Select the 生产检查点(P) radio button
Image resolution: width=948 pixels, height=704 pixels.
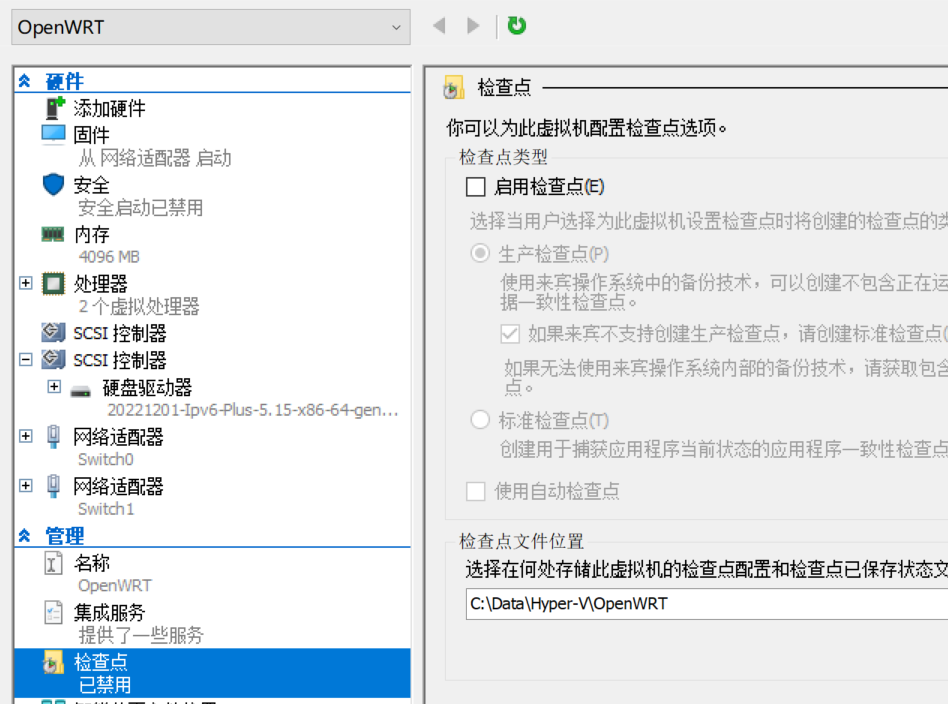coord(480,253)
